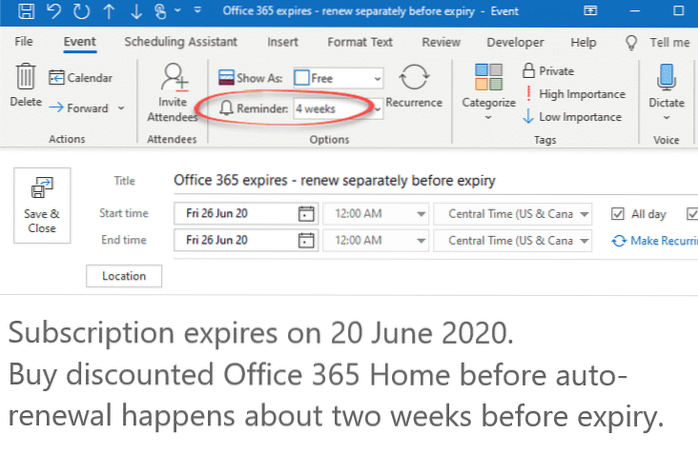The width and height of the screenshot is (698, 453).
Task: Switch to the Scheduling Assistant tab
Action: pos(181,42)
